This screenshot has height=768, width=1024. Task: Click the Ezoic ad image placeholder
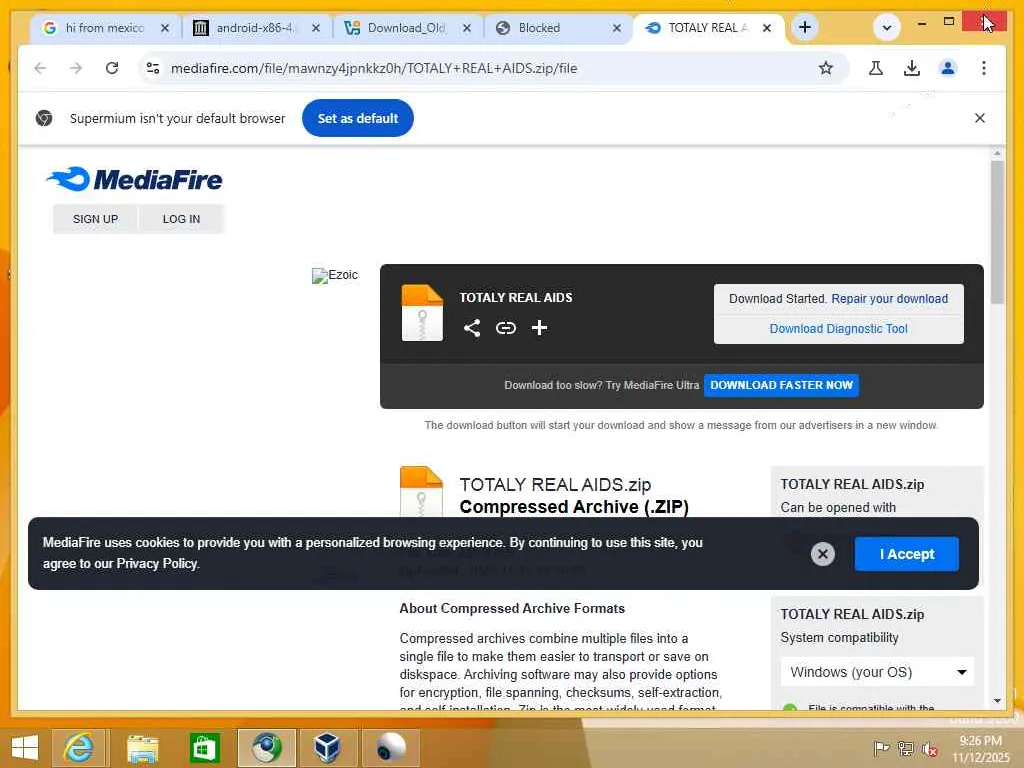334,275
